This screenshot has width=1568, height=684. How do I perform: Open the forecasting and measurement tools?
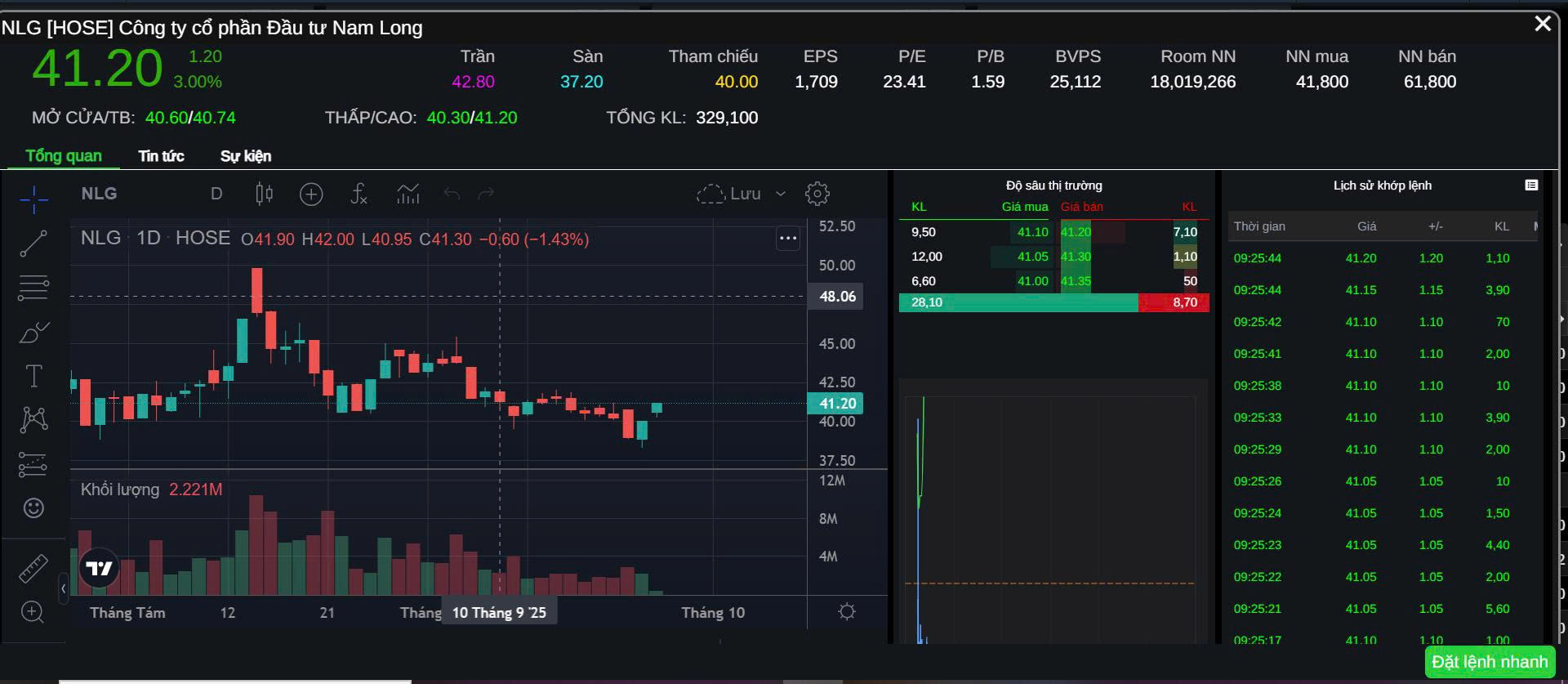[33, 464]
